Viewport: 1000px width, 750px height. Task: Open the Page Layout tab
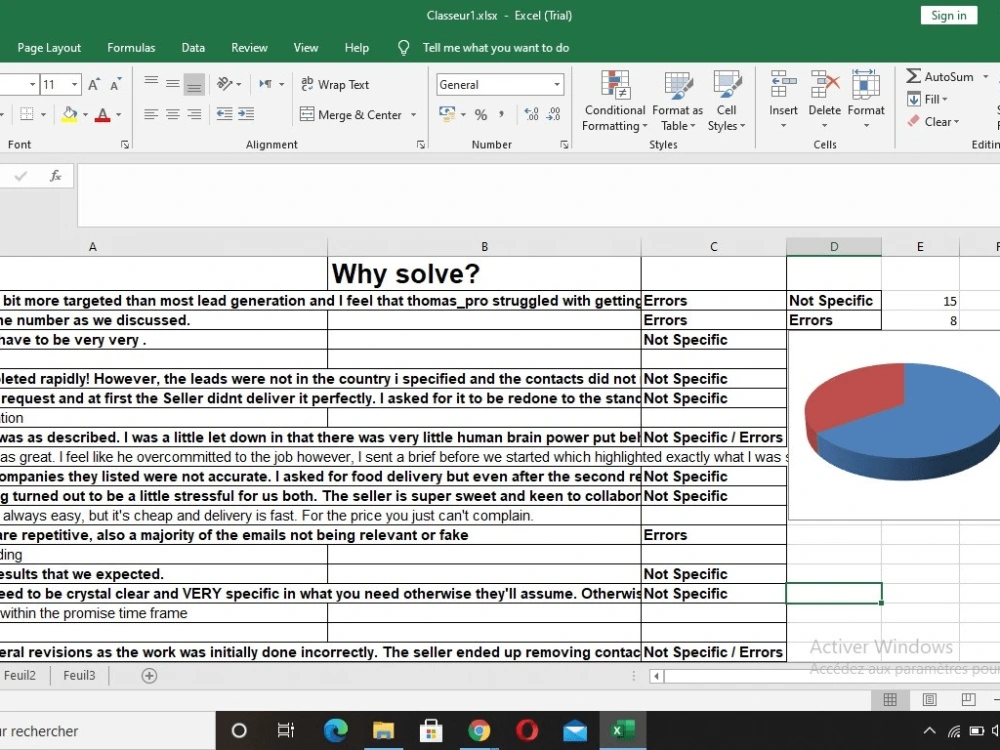[x=49, y=48]
